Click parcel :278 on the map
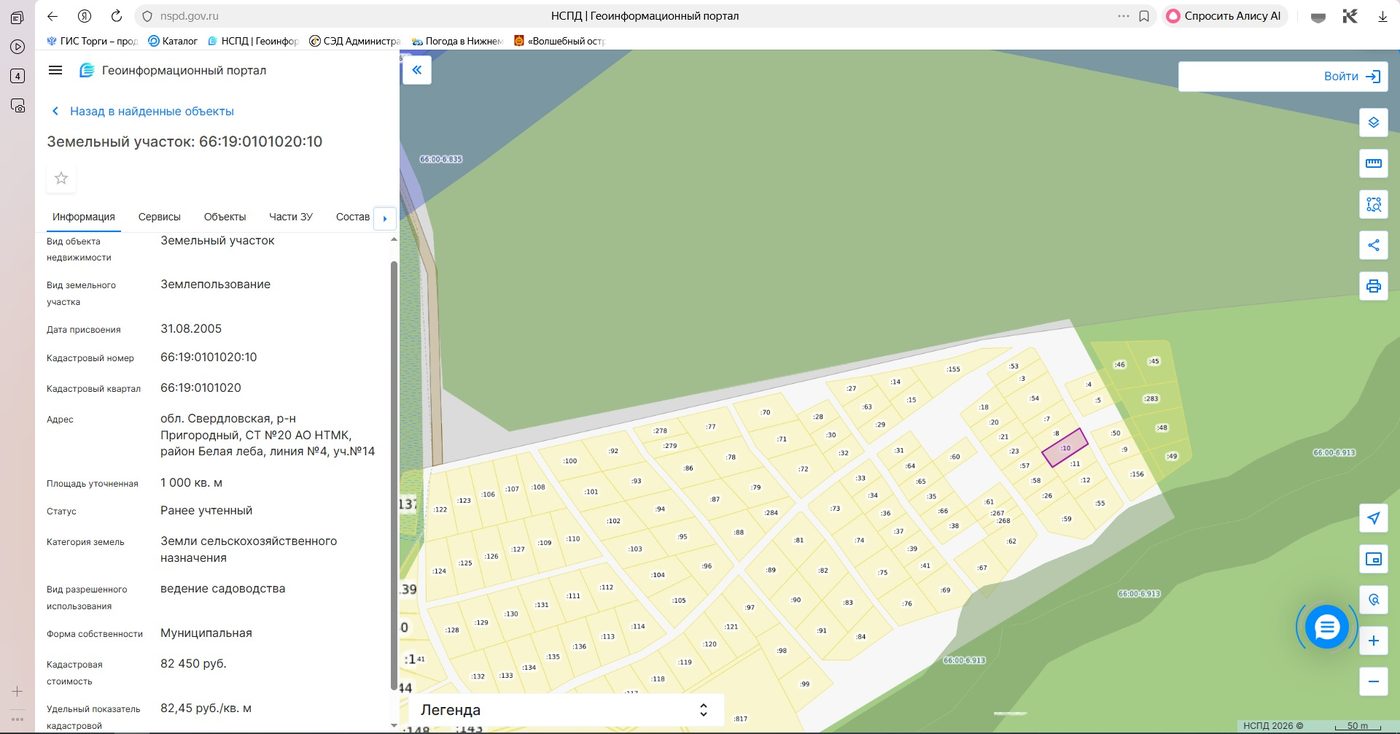The width and height of the screenshot is (1400, 734). (x=660, y=430)
